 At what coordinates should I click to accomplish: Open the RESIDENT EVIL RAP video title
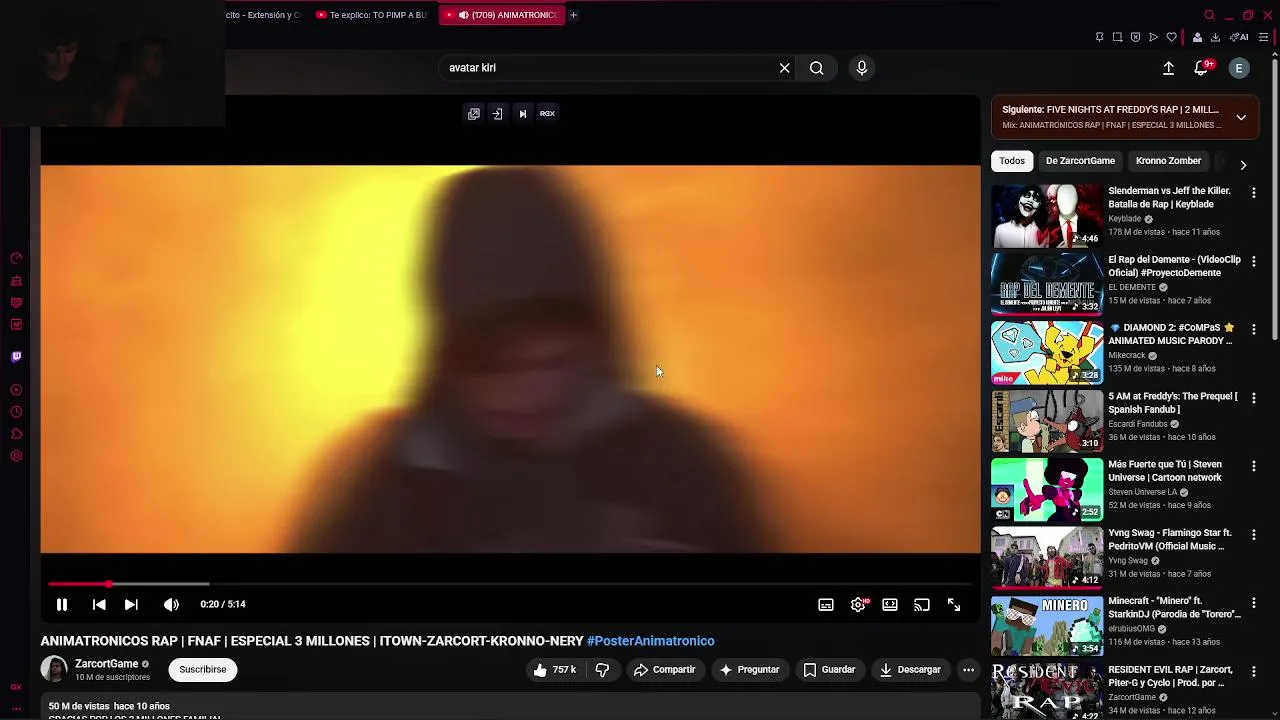coord(1170,676)
